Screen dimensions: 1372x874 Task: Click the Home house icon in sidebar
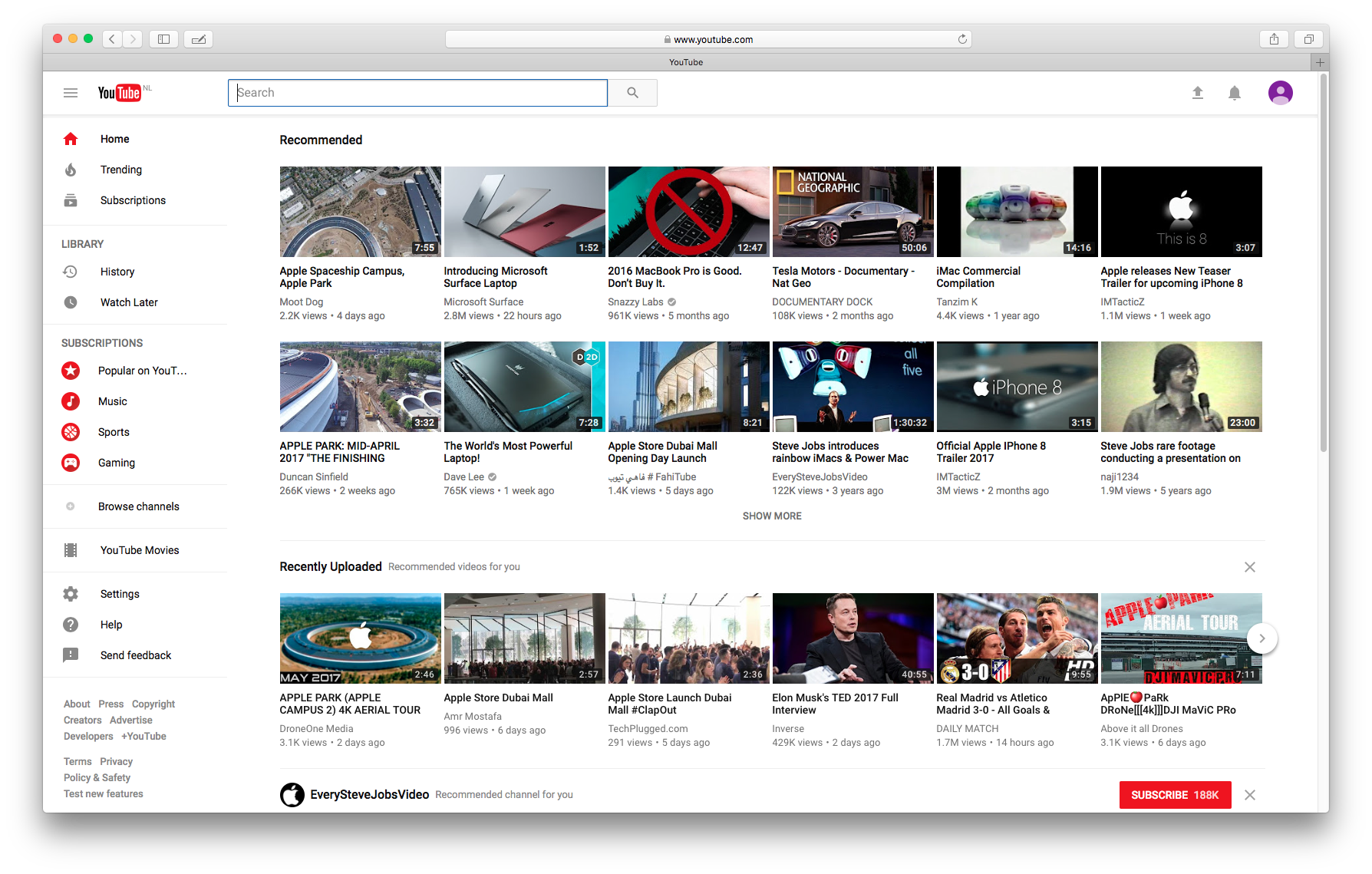pos(71,139)
